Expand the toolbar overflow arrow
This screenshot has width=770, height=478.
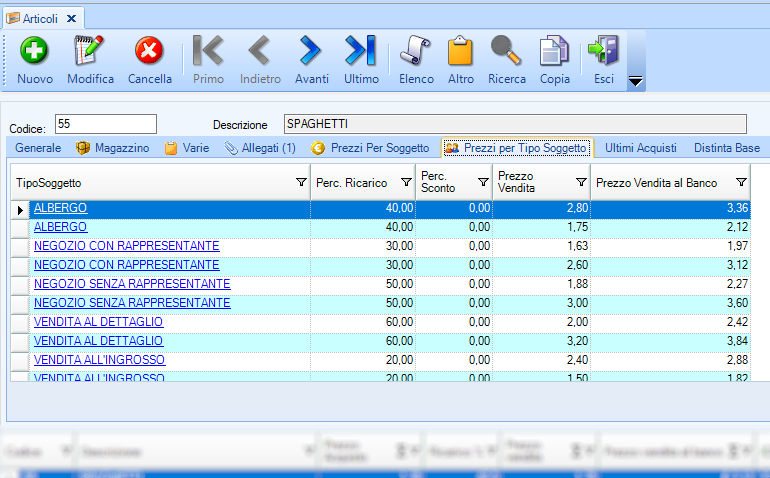[634, 81]
